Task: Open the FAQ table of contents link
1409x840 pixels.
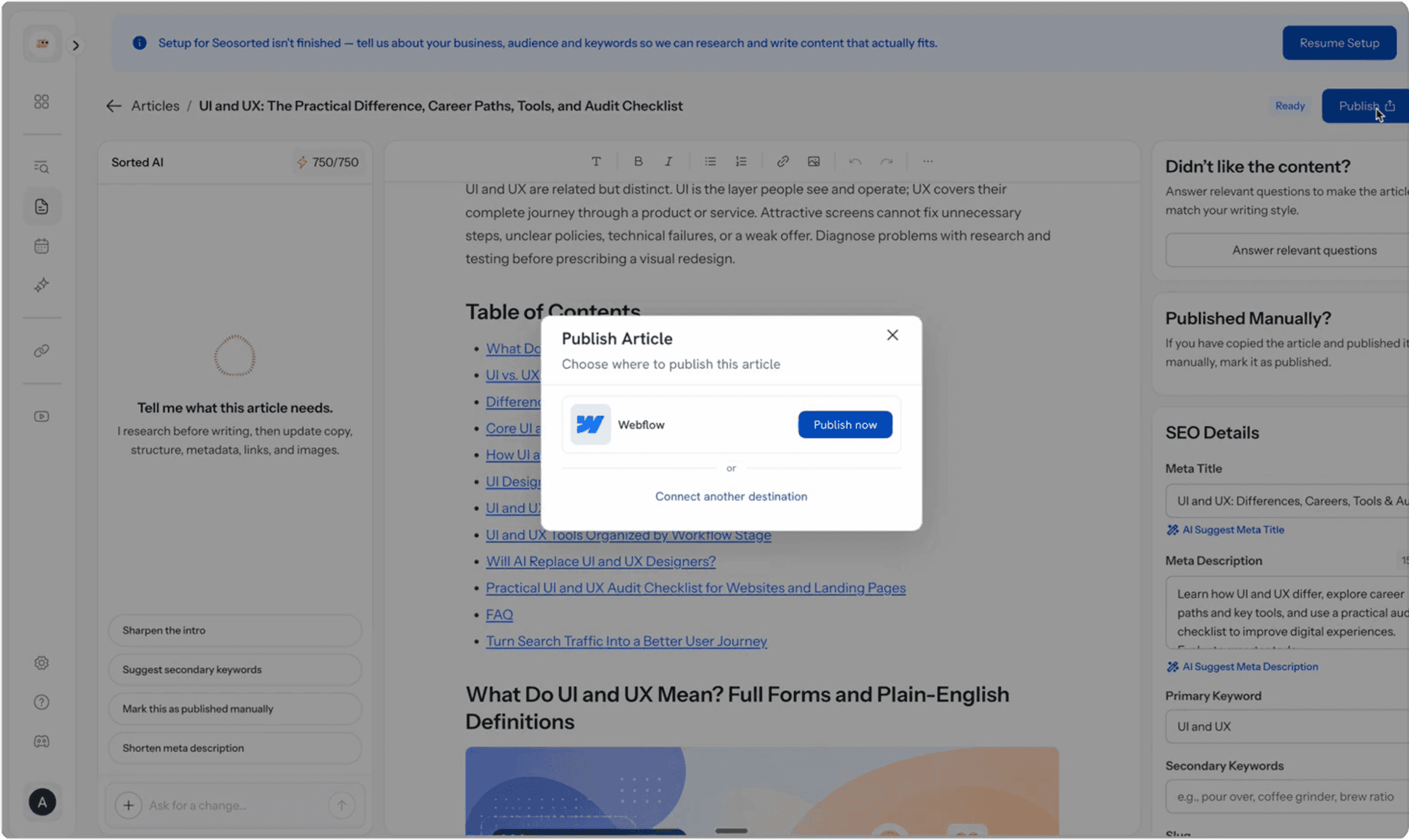Action: pyautogui.click(x=499, y=615)
